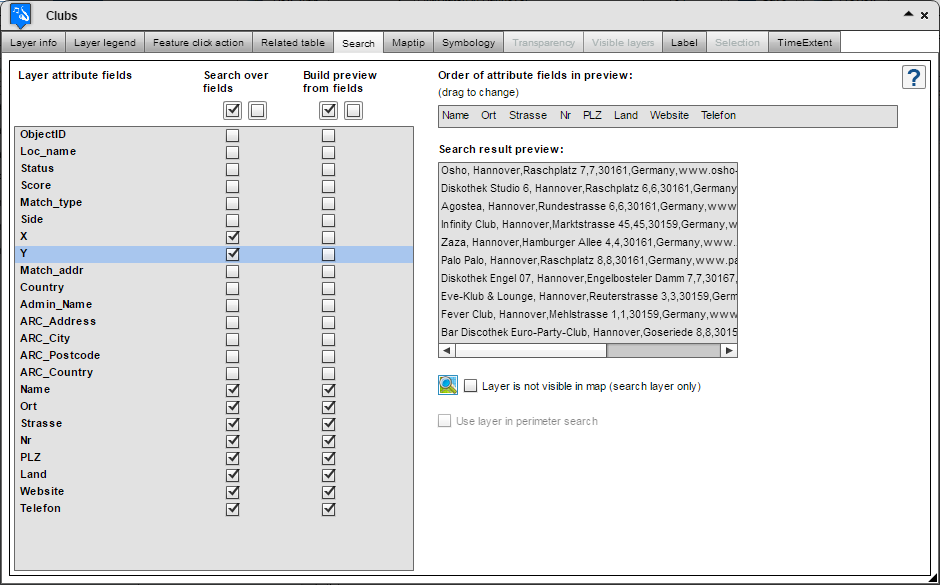Select the Score field row label

click(36, 185)
